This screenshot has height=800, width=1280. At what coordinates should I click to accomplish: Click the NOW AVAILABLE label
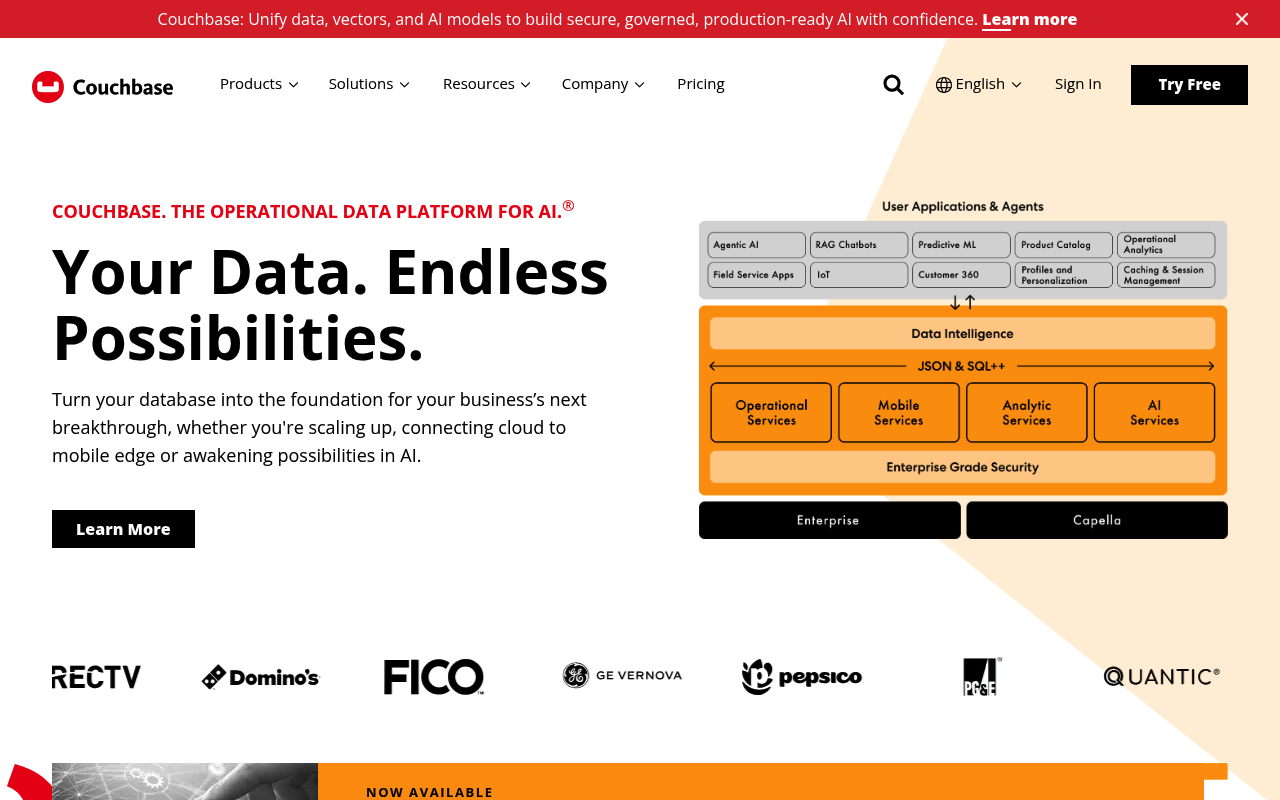click(430, 792)
